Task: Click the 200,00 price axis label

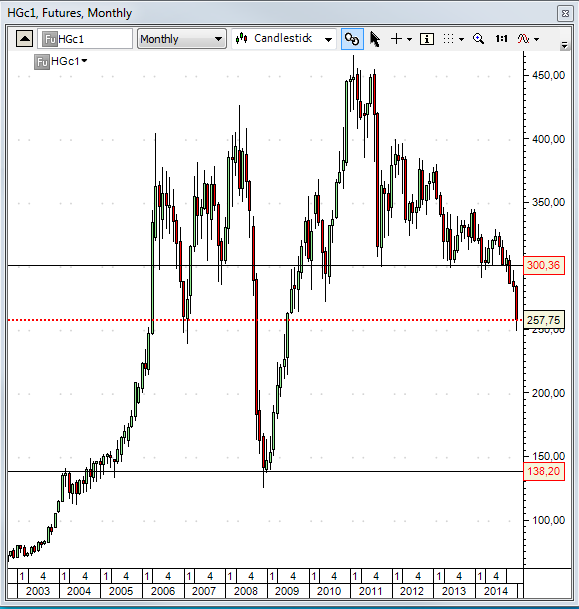Action: pyautogui.click(x=548, y=393)
